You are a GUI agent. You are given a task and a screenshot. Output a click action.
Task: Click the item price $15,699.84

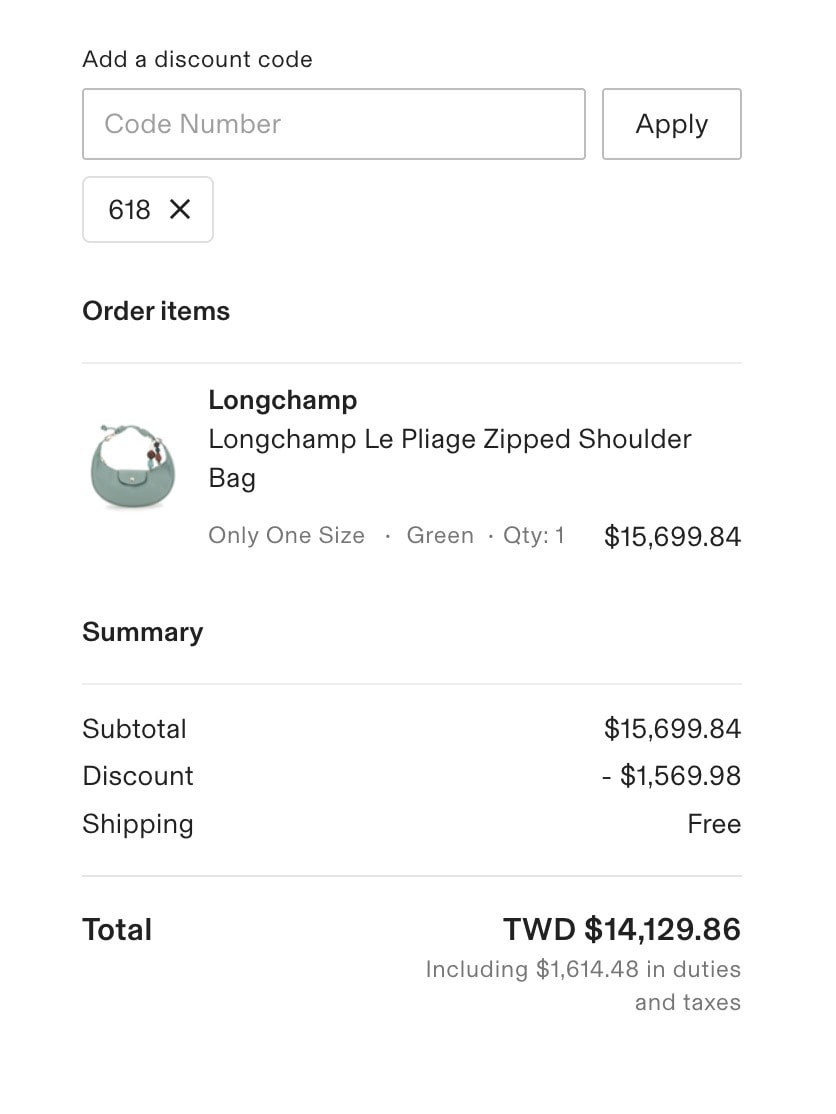coord(672,537)
